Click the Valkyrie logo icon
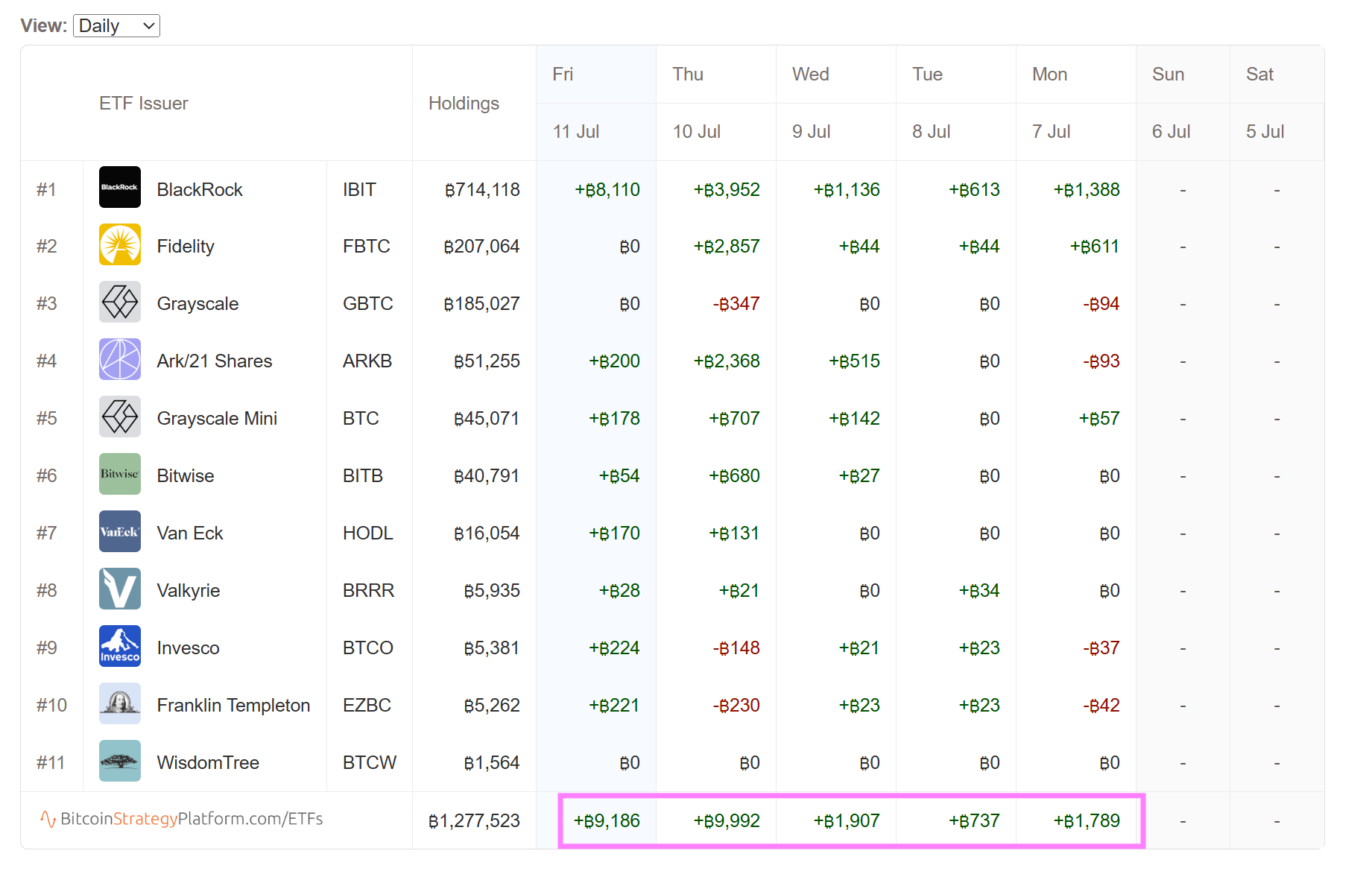The image size is (1372, 877). 119,589
